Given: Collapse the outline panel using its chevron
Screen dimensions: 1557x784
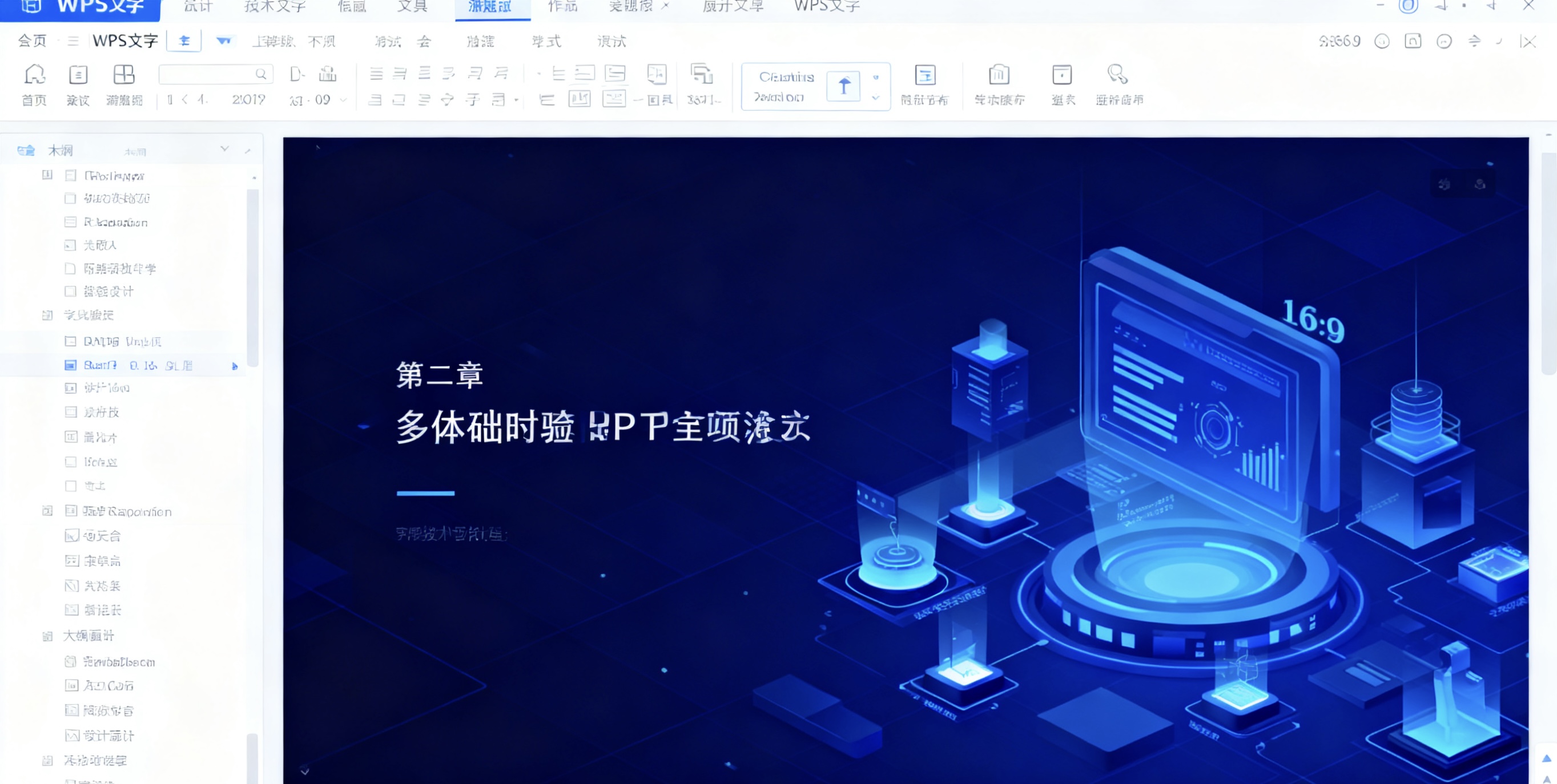Looking at the screenshot, I should pyautogui.click(x=225, y=148).
